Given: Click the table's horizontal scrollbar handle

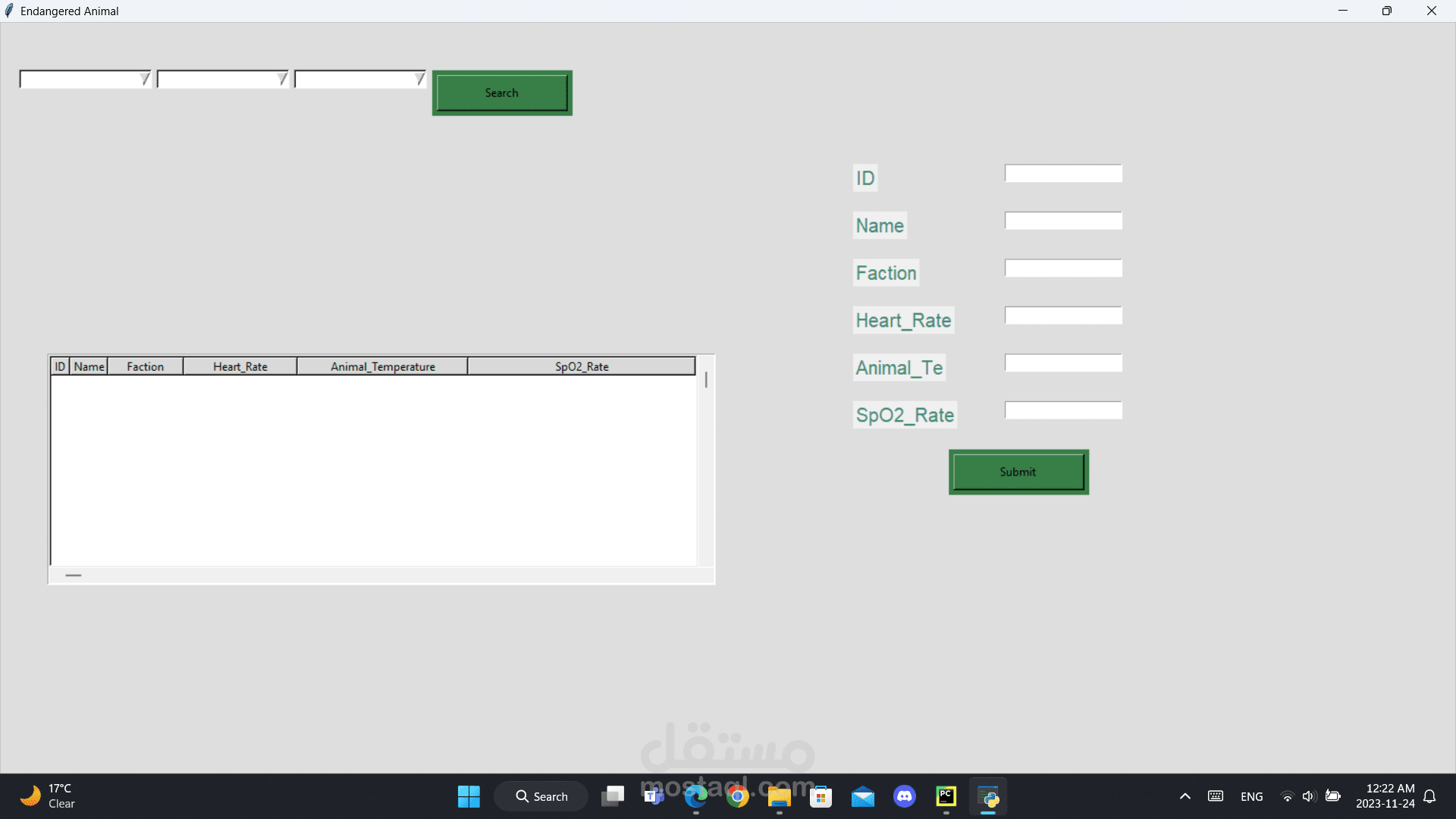Looking at the screenshot, I should [73, 576].
